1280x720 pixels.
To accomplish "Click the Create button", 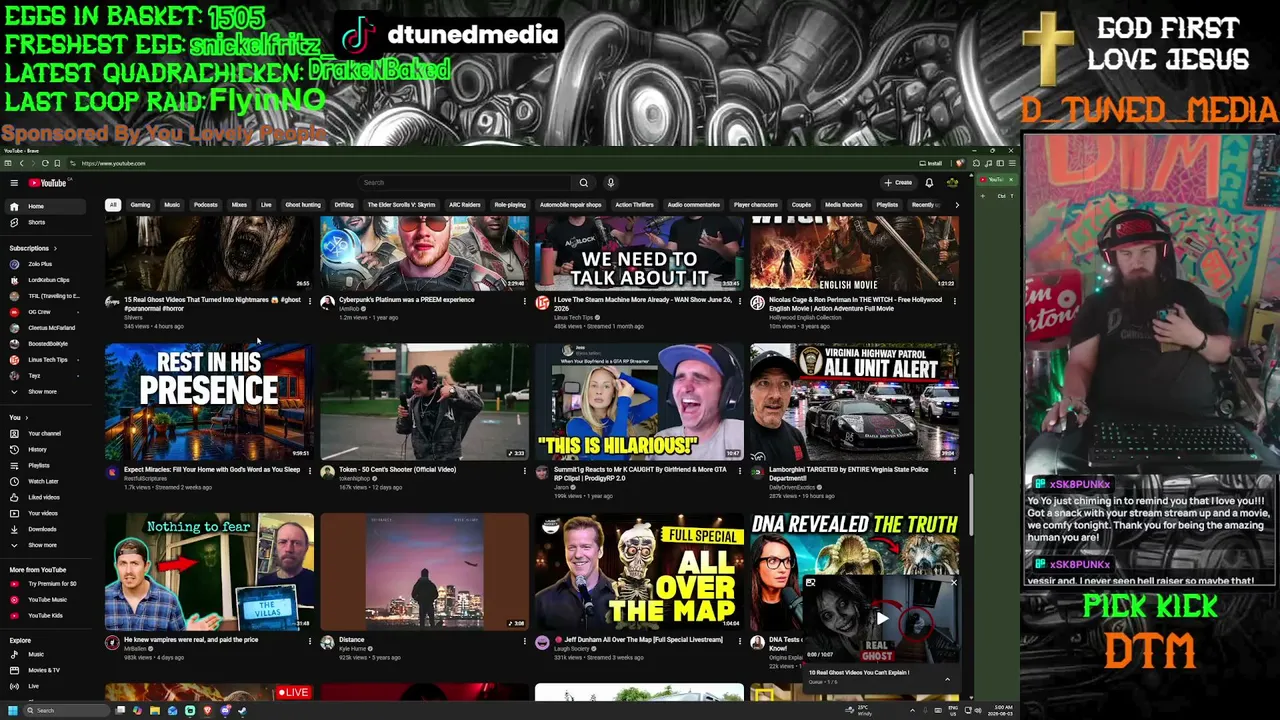I will tap(898, 183).
